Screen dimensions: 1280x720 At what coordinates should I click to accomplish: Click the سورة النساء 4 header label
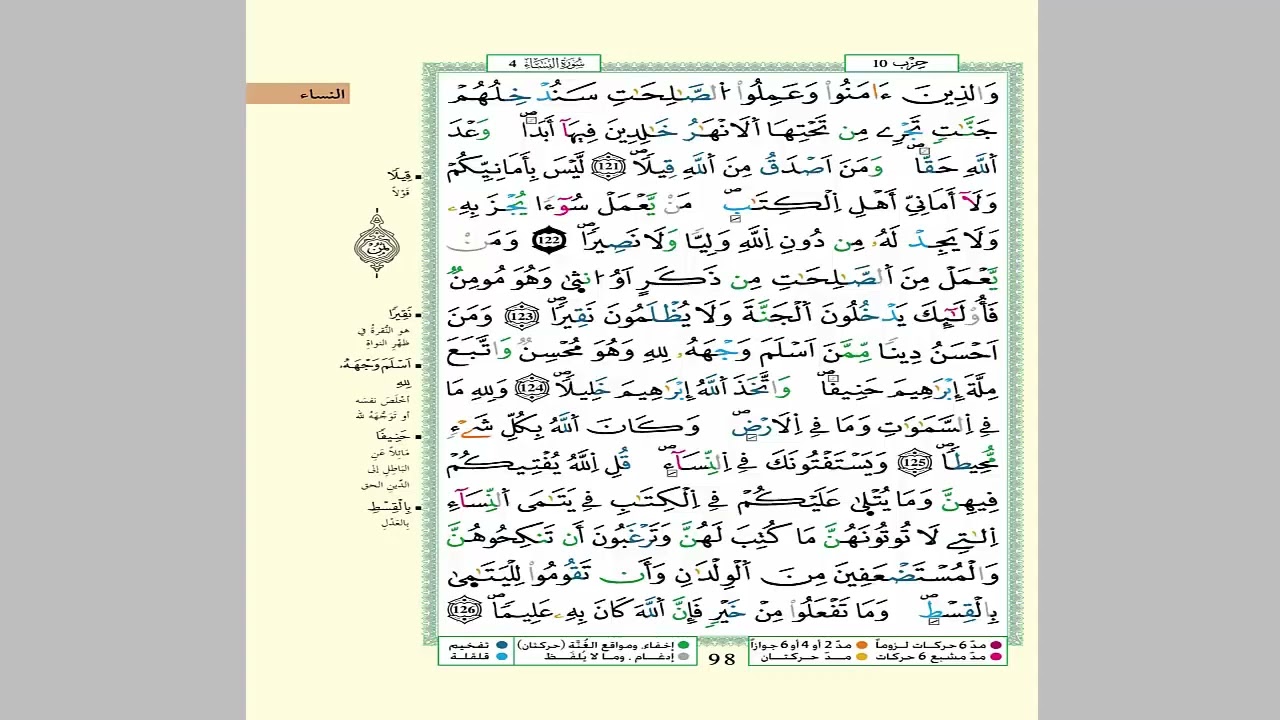[x=544, y=63]
